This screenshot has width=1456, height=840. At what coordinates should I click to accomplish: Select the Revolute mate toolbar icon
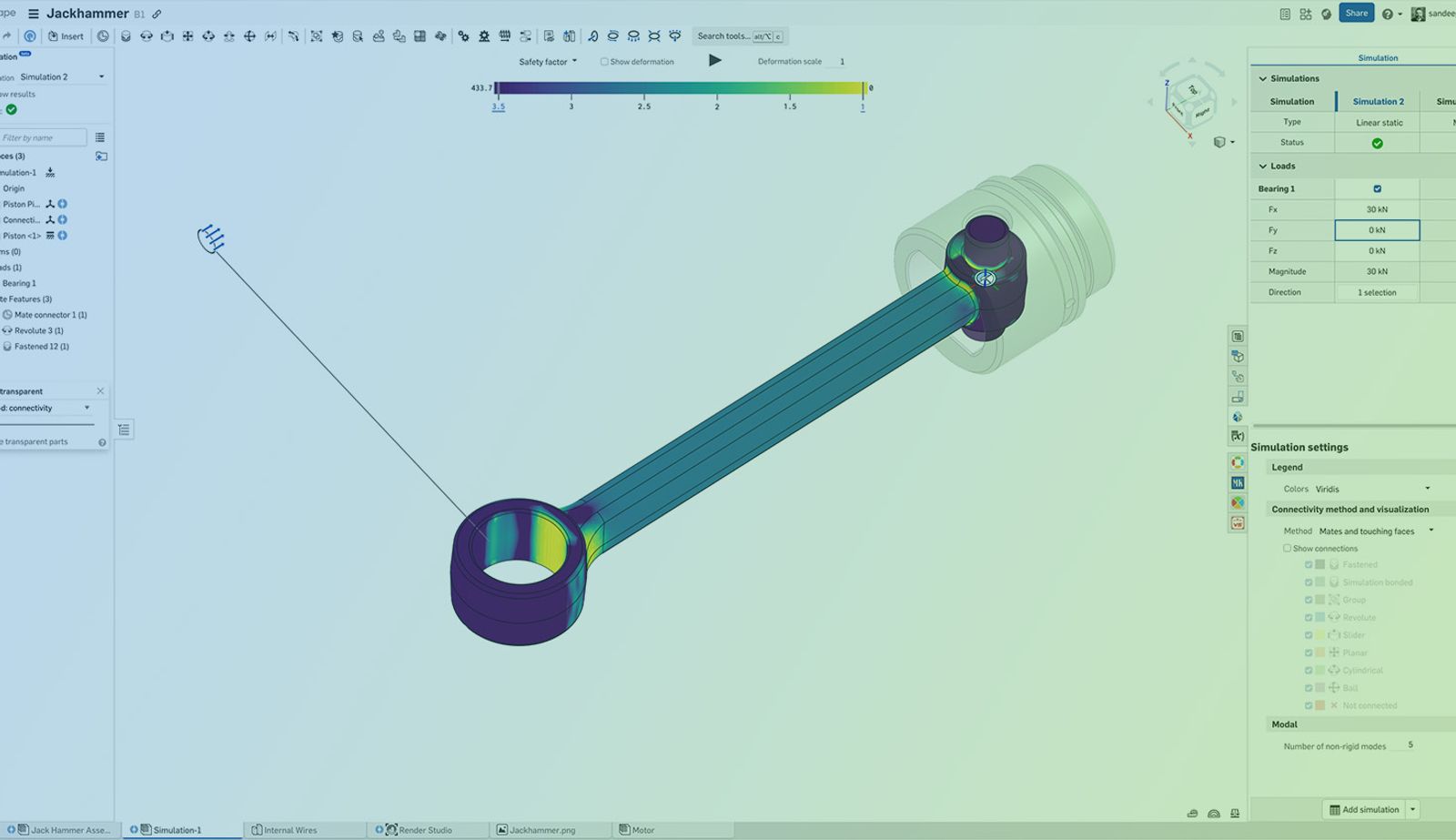(x=147, y=36)
